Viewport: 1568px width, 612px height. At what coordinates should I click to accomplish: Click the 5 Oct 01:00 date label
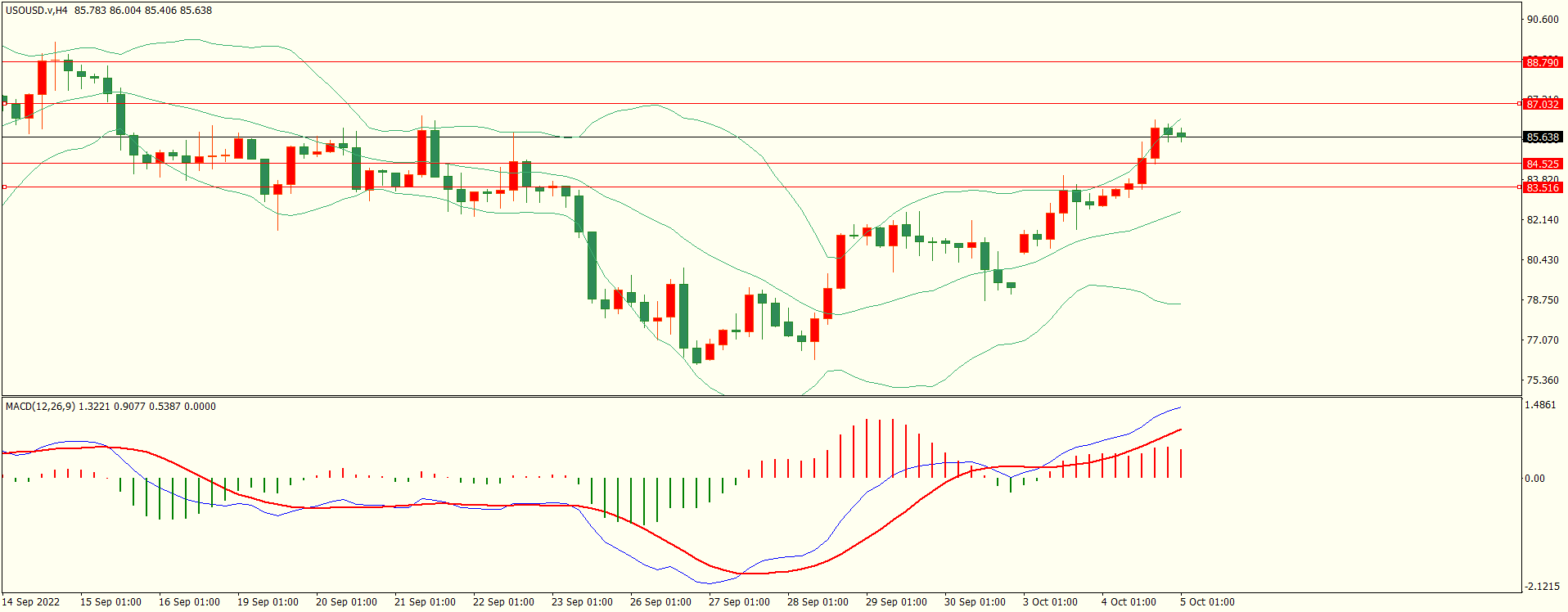[1207, 602]
